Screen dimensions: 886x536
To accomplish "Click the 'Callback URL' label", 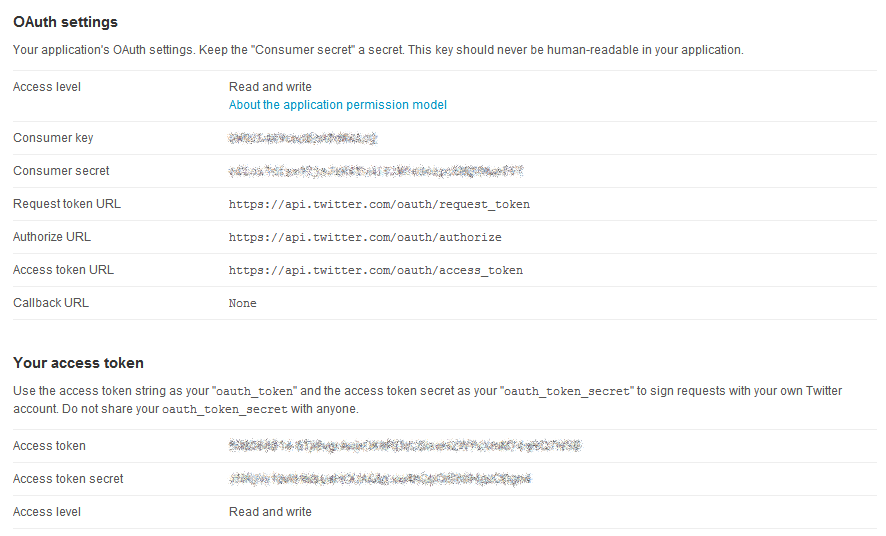I will [x=51, y=303].
